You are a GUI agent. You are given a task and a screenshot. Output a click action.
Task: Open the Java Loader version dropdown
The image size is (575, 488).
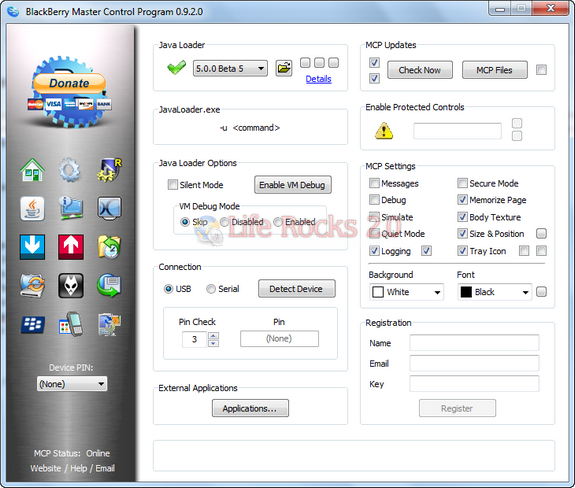point(230,69)
